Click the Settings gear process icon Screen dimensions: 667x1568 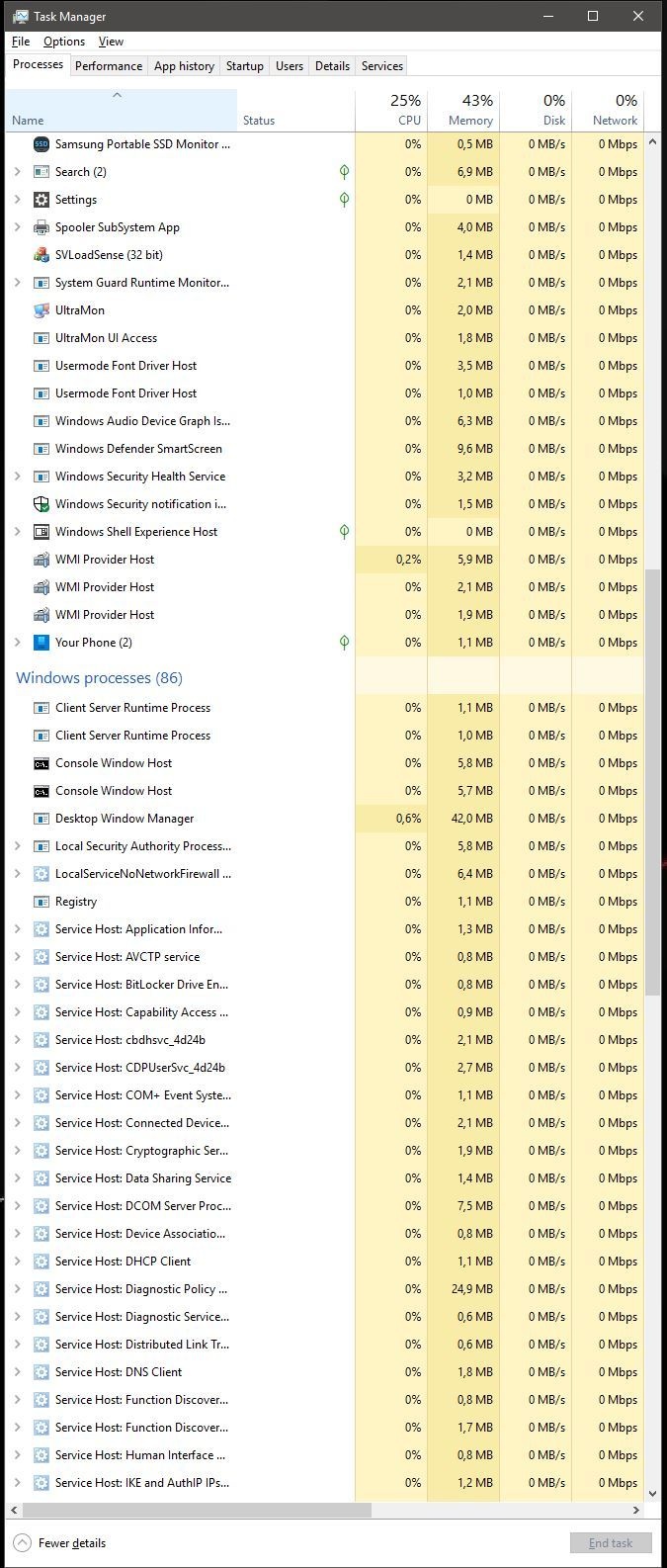42,199
